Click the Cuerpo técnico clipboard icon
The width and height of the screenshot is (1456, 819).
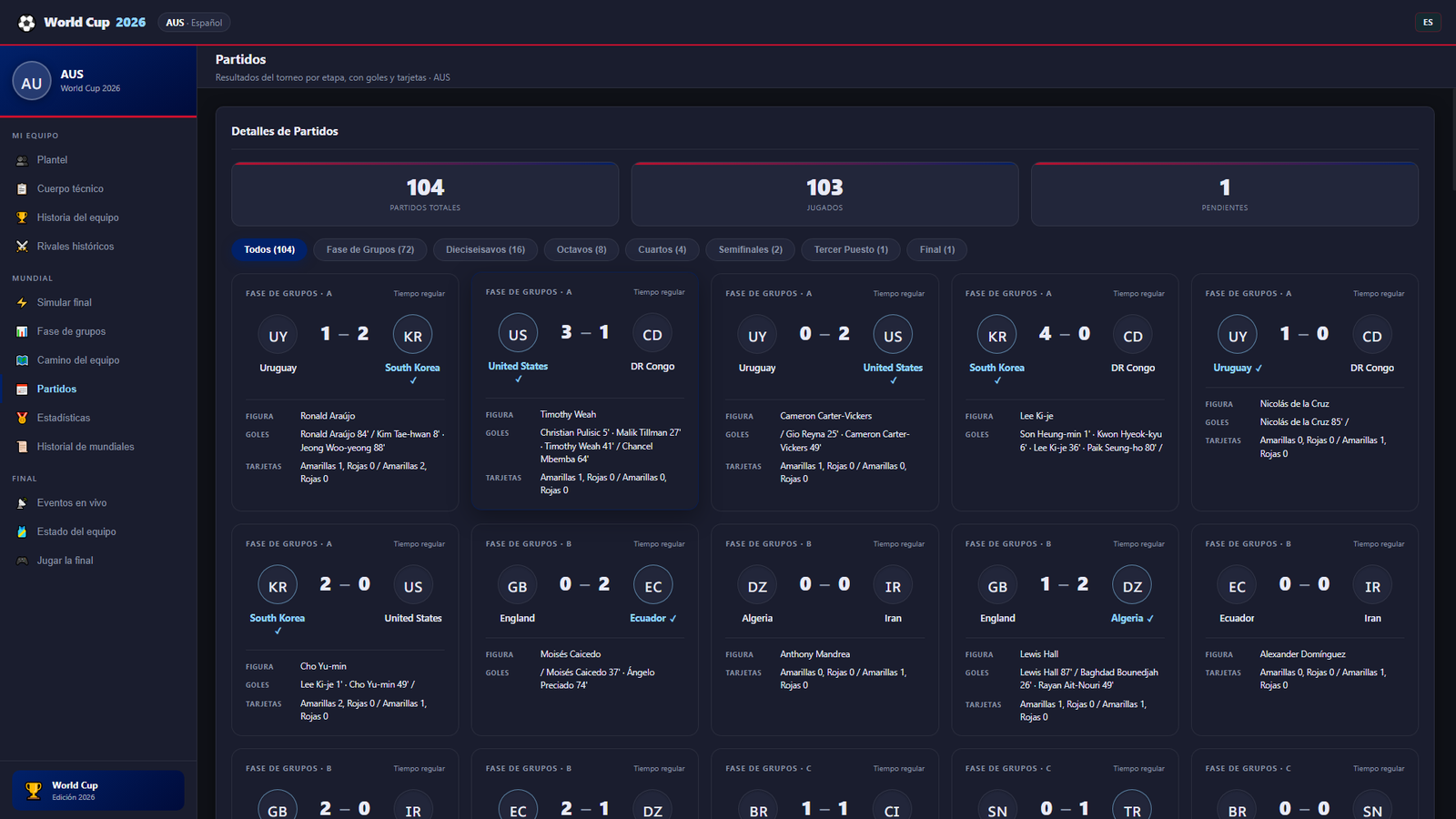point(22,189)
